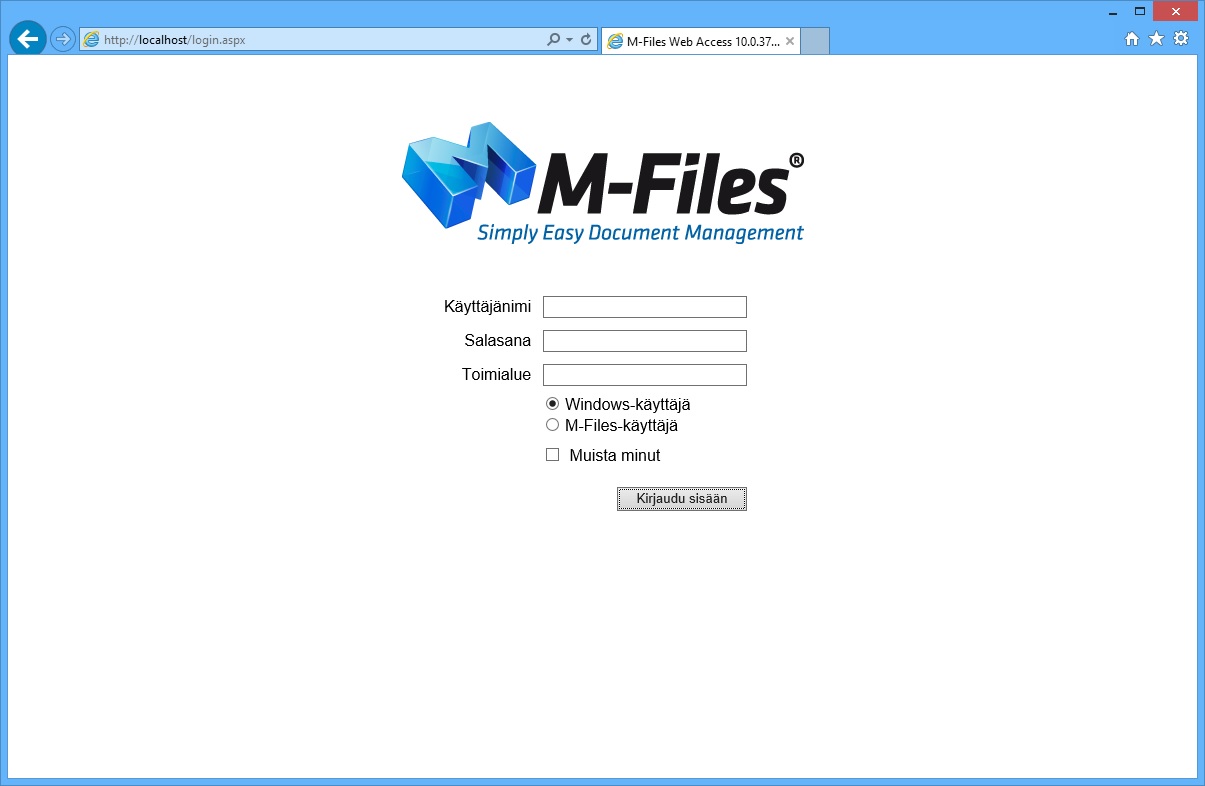Click the Käyttäjänimi label text
Viewport: 1205px width, 786px height.
point(487,306)
